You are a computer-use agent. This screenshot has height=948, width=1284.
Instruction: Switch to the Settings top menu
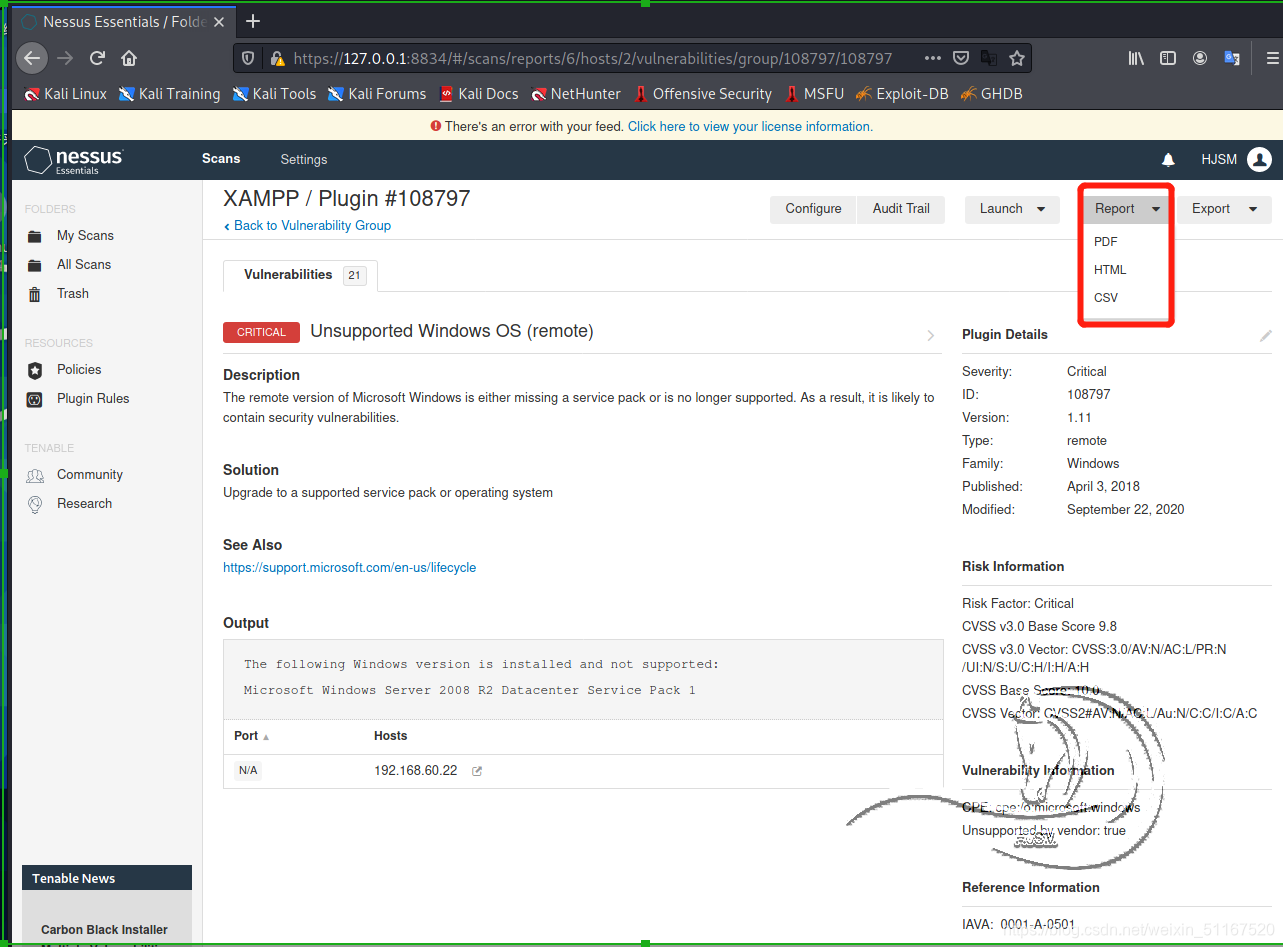tap(303, 160)
